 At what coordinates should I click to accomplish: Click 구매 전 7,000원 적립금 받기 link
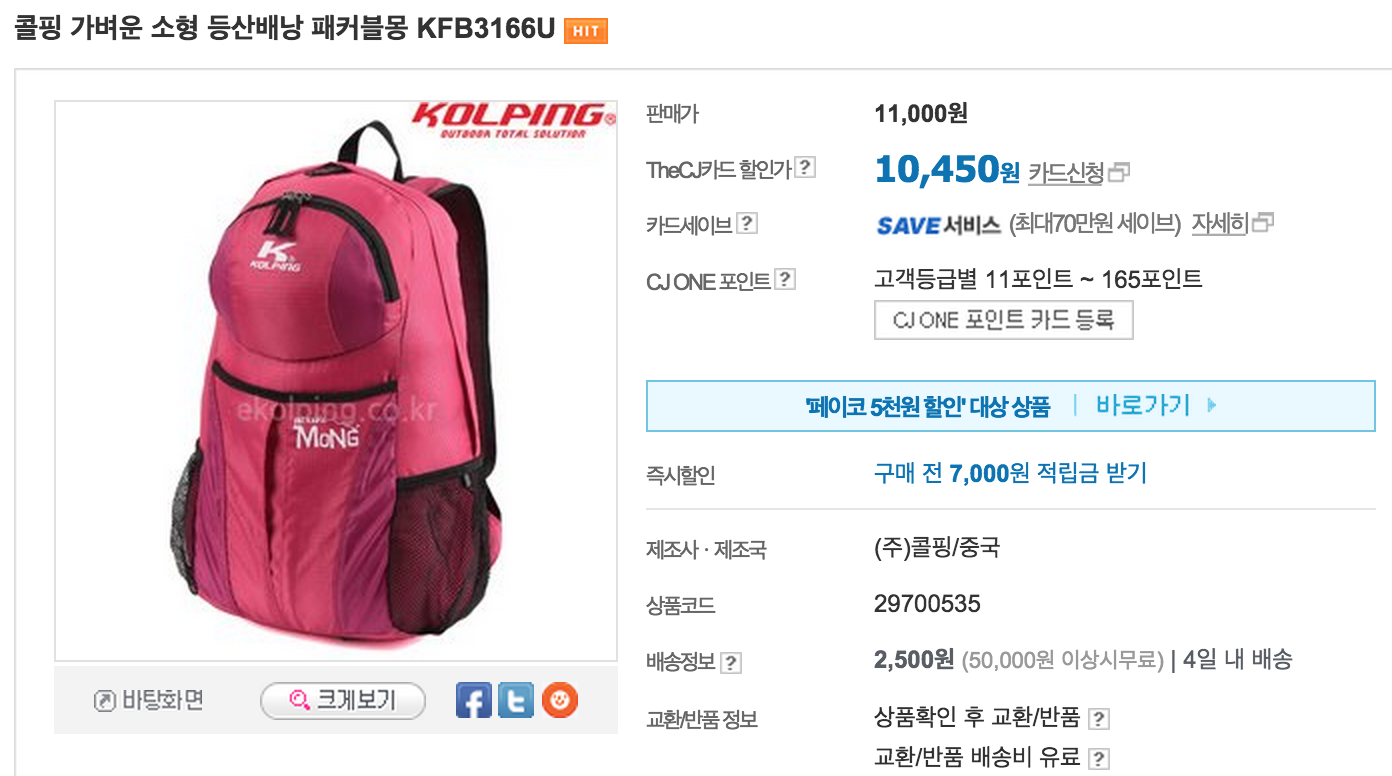click(x=1010, y=473)
